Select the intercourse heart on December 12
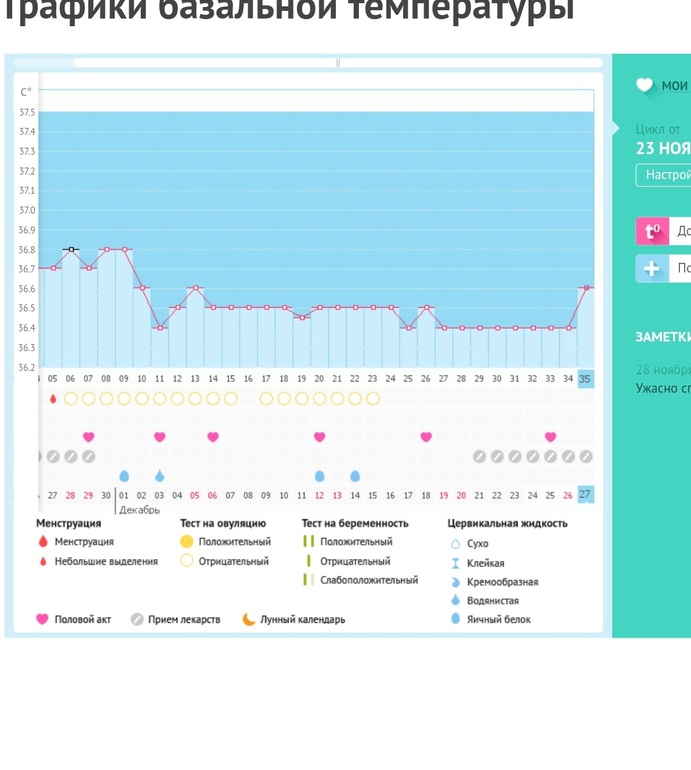Image resolution: width=691 pixels, height=770 pixels. click(x=319, y=437)
